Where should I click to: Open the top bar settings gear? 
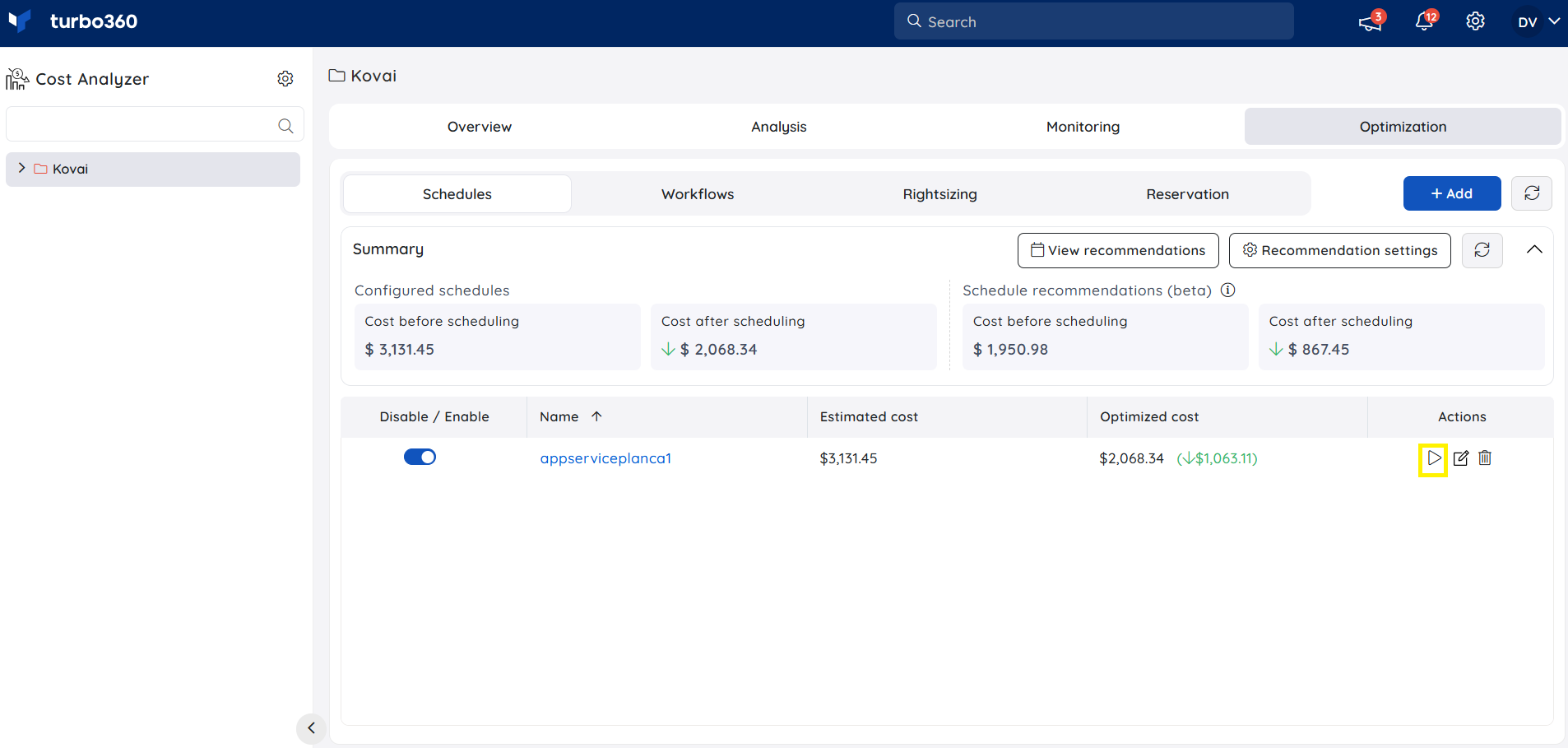click(x=1476, y=21)
